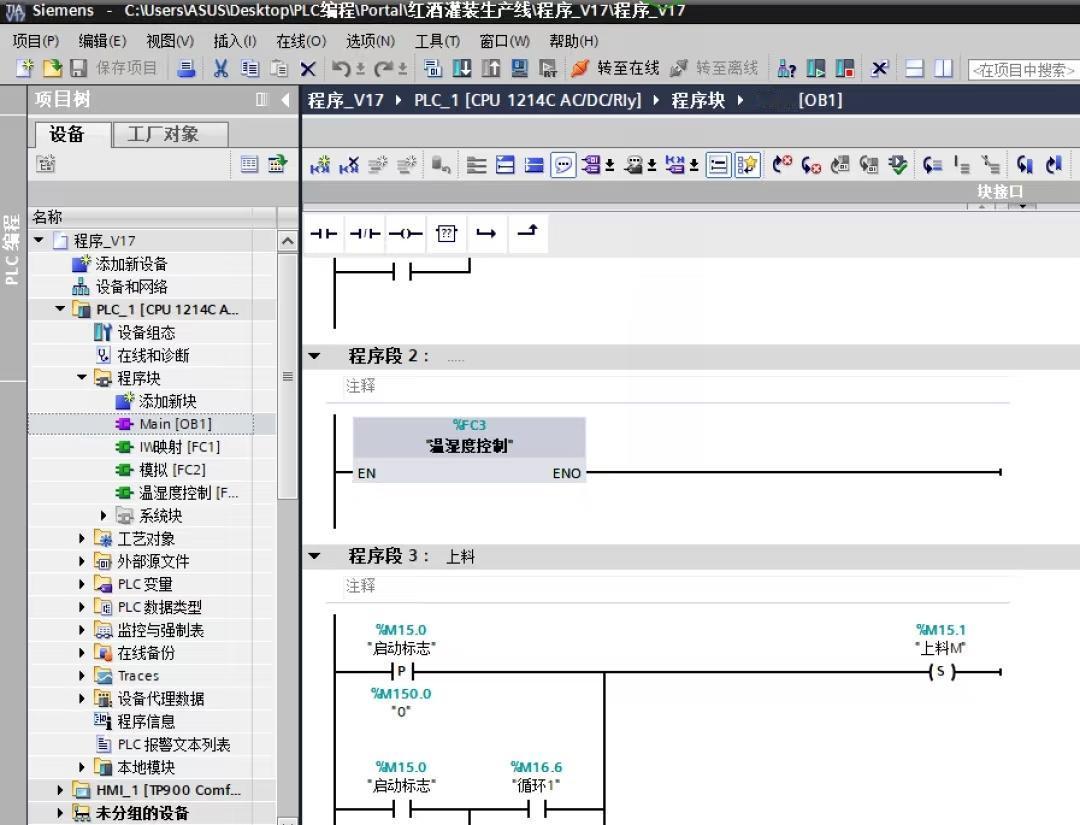Insert empty box ?? from favorites
This screenshot has height=825, width=1080.
446,233
